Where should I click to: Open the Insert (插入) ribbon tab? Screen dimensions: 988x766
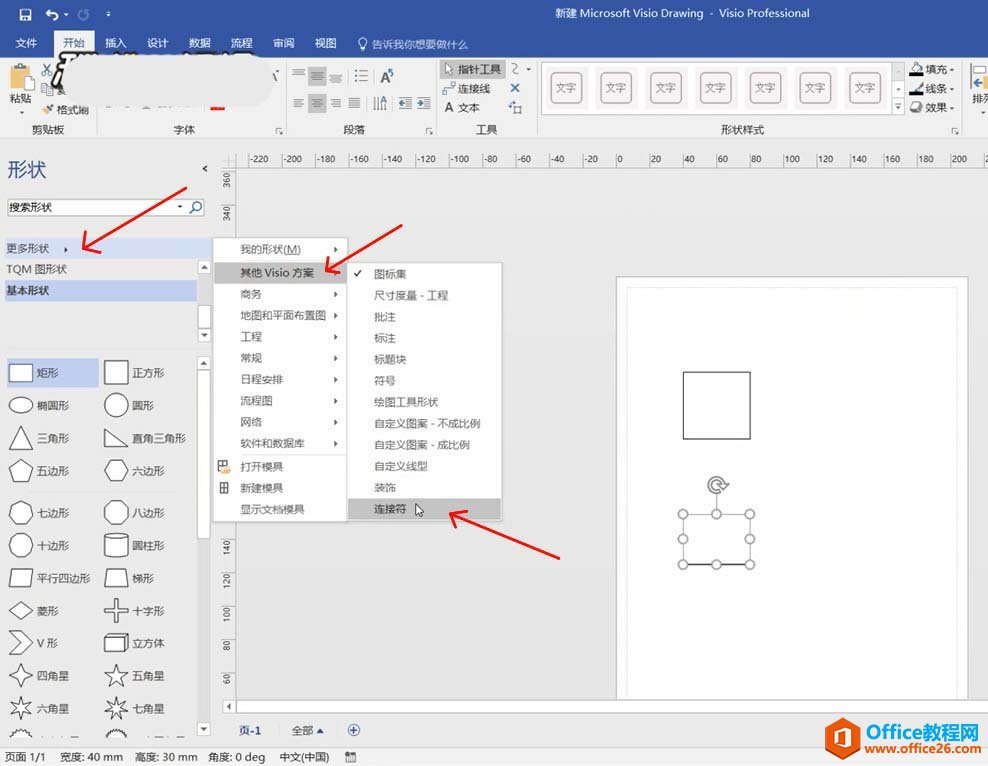point(116,44)
